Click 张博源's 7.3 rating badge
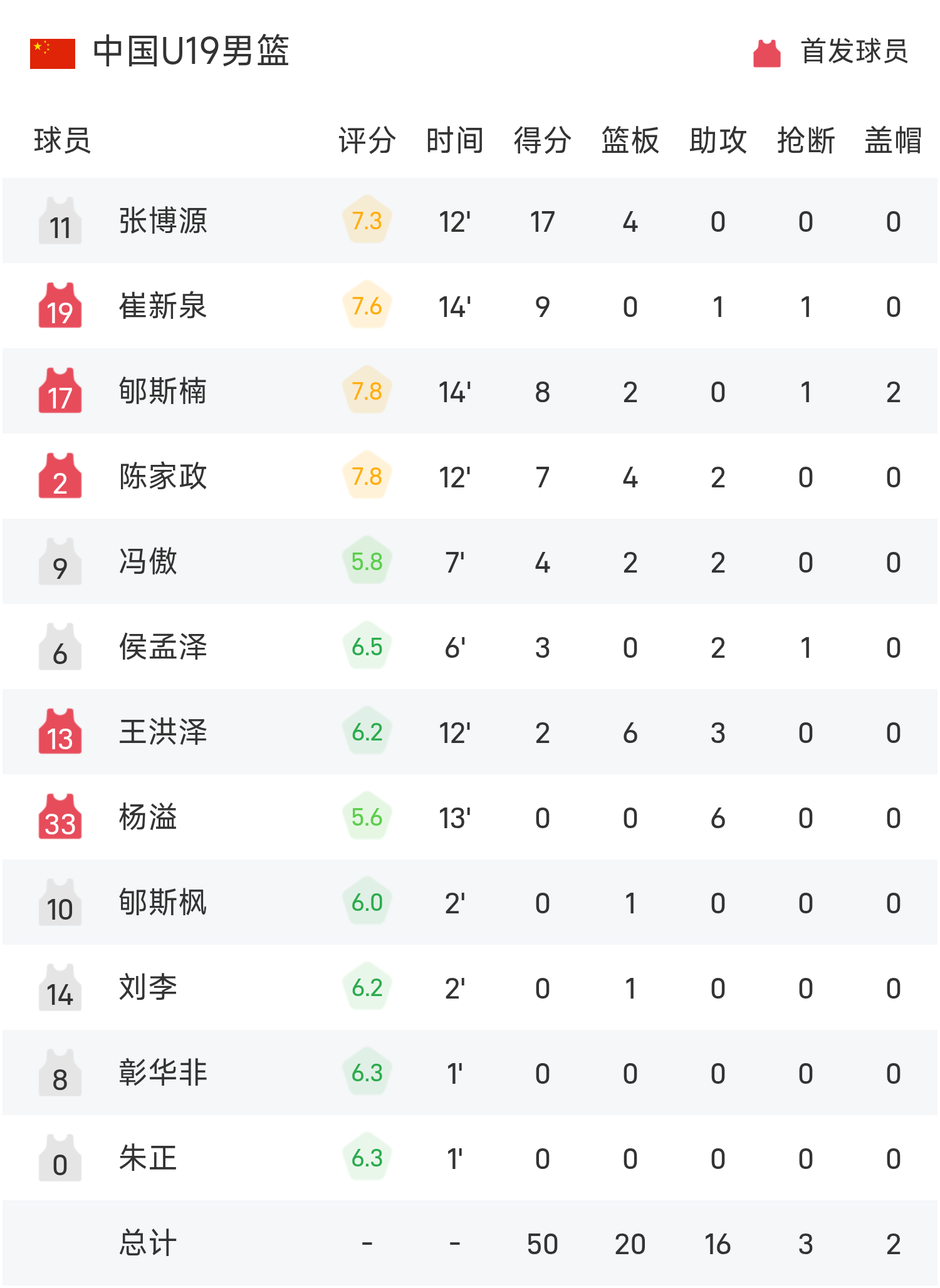The height and width of the screenshot is (1288, 940). 367,221
